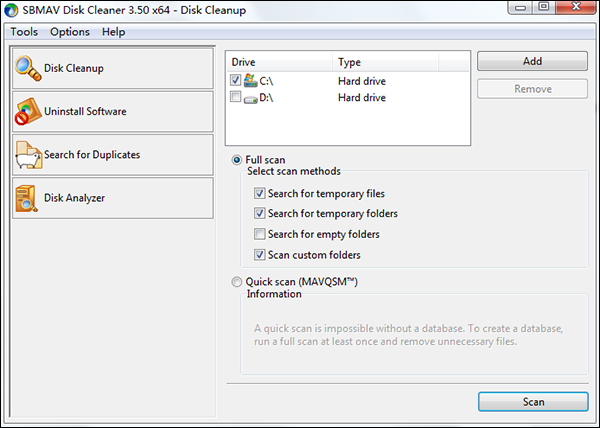Open the Tools menu

point(24,32)
